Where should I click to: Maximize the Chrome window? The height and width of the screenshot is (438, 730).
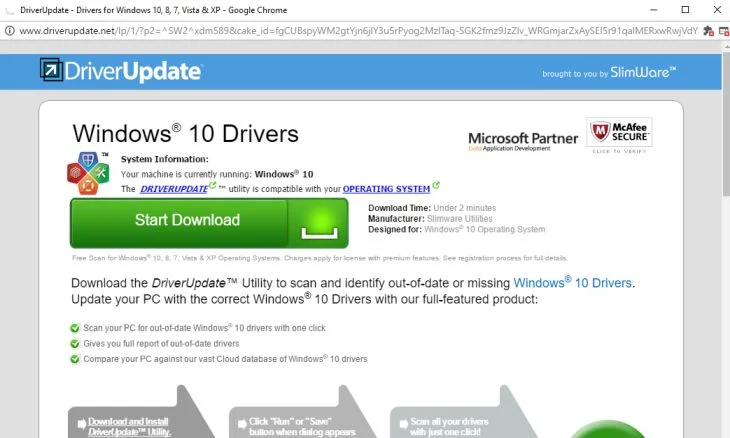685,10
